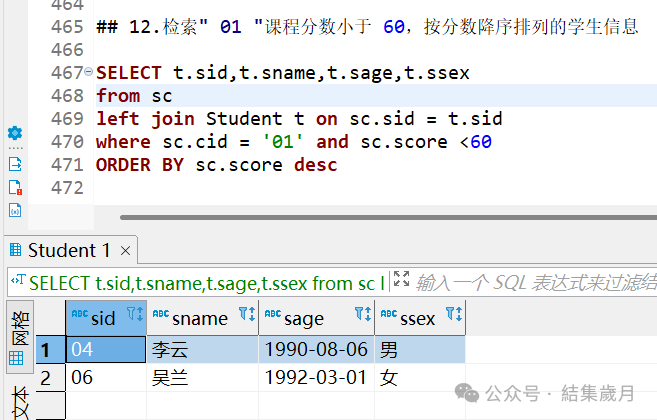Image resolution: width=657 pixels, height=420 pixels.
Task: Select row number 2 header
Action: tap(51, 378)
